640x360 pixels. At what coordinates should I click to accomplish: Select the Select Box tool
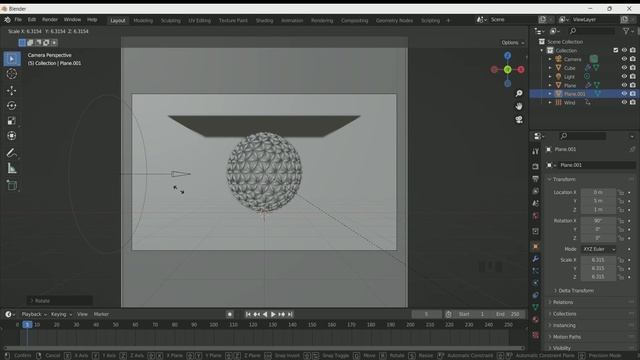[x=12, y=59]
